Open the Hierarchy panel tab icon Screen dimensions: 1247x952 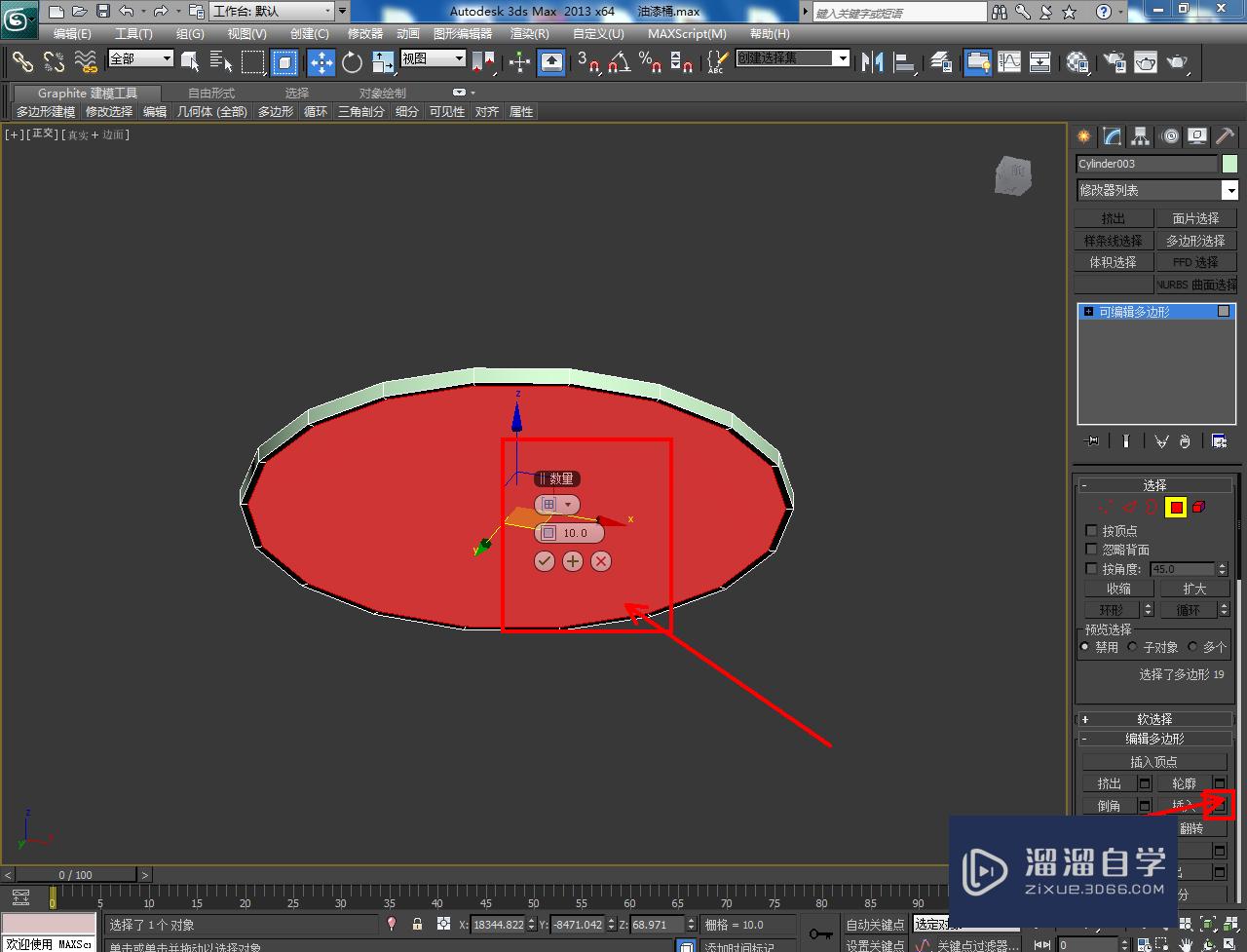1141,136
